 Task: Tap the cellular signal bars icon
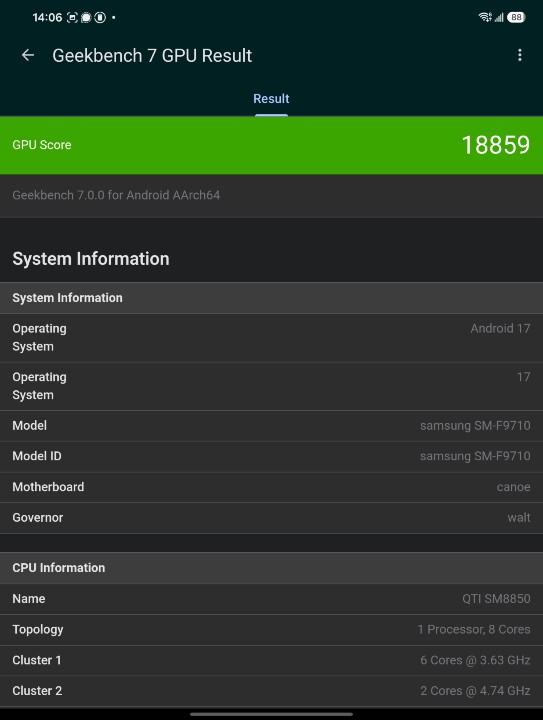pos(499,17)
